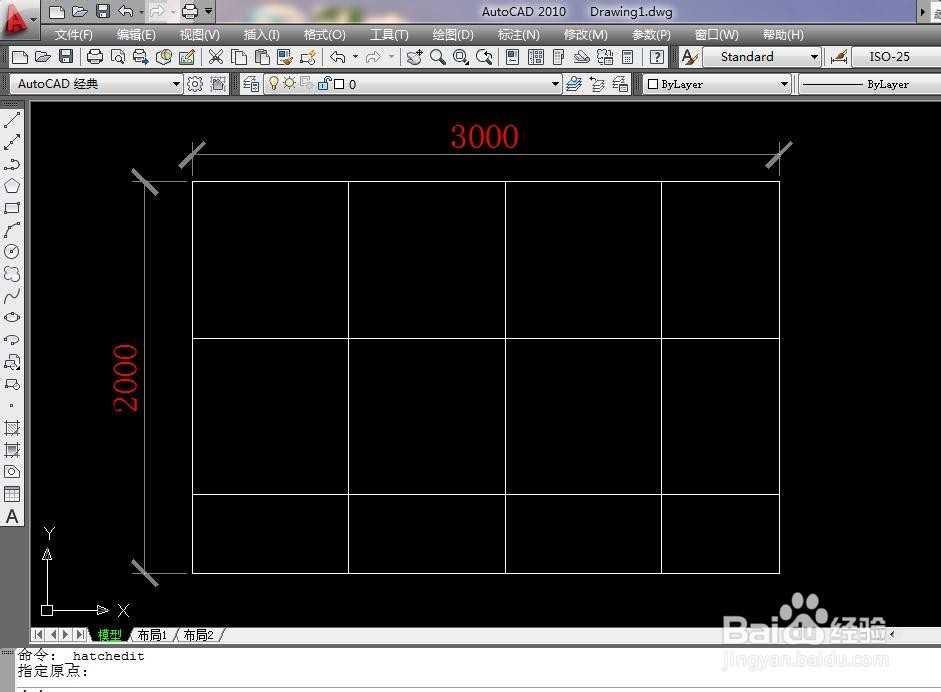Image resolution: width=941 pixels, height=692 pixels.
Task: Toggle layer 0 on/off lightbulb
Action: coord(274,83)
